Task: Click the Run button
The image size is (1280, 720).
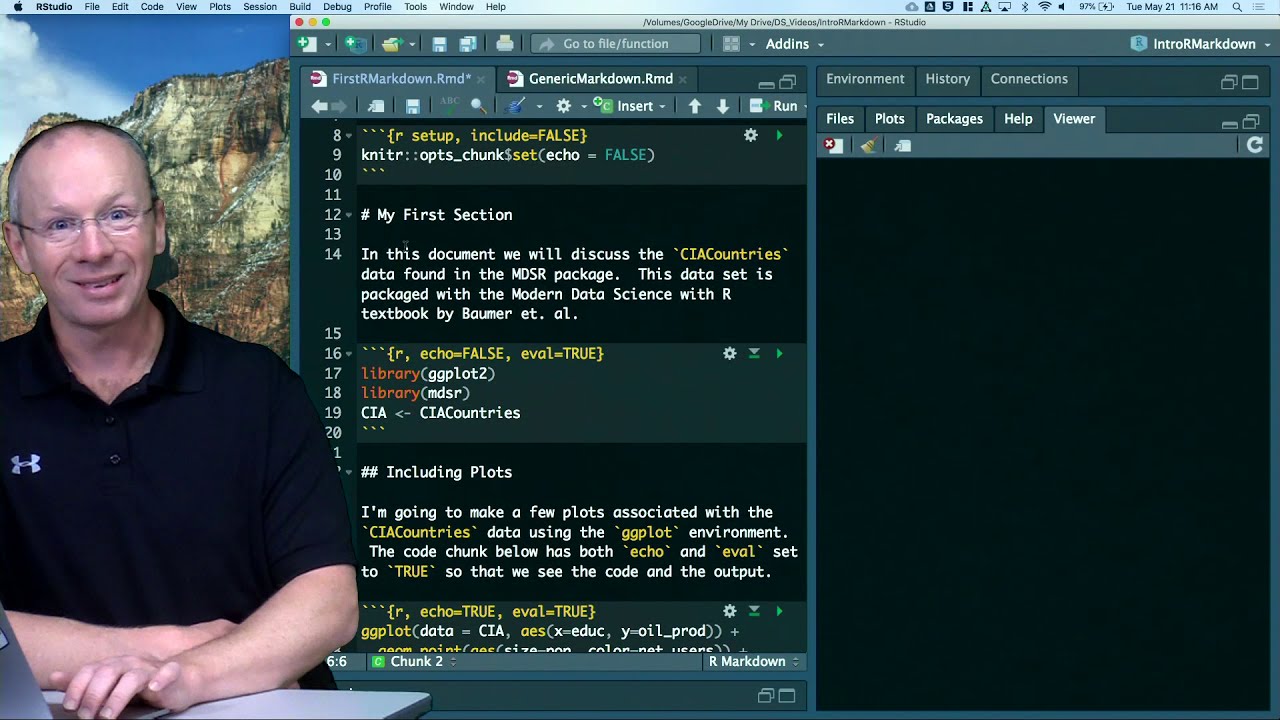Action: pyautogui.click(x=775, y=106)
